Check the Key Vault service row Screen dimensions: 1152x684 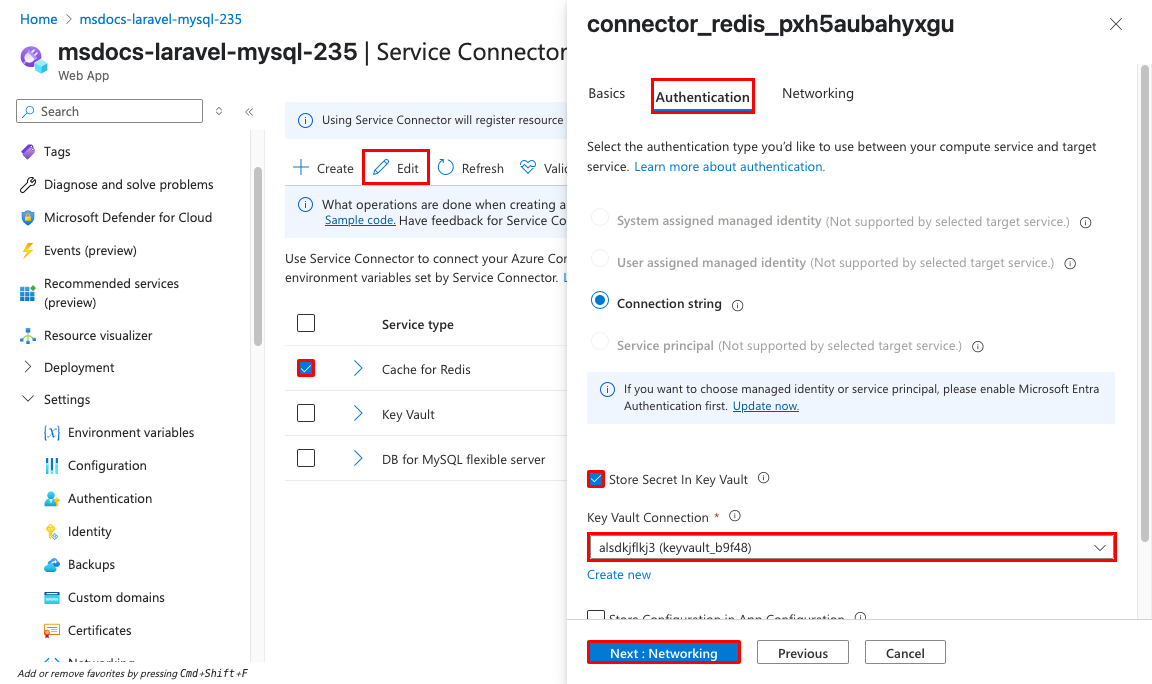click(305, 413)
